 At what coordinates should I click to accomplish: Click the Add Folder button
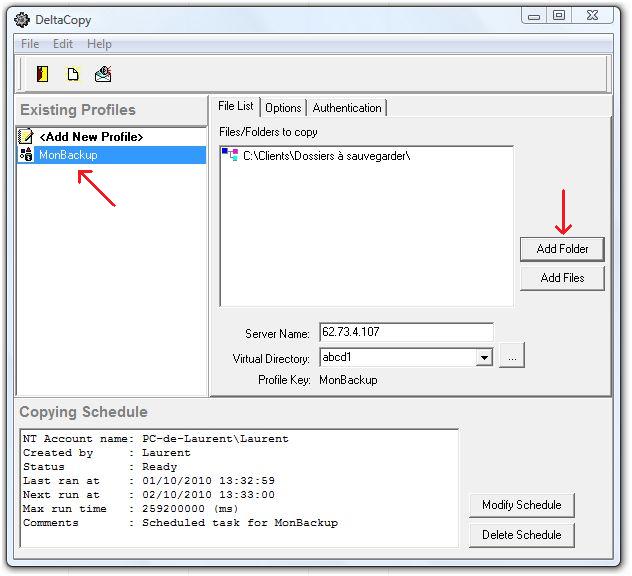click(x=562, y=249)
